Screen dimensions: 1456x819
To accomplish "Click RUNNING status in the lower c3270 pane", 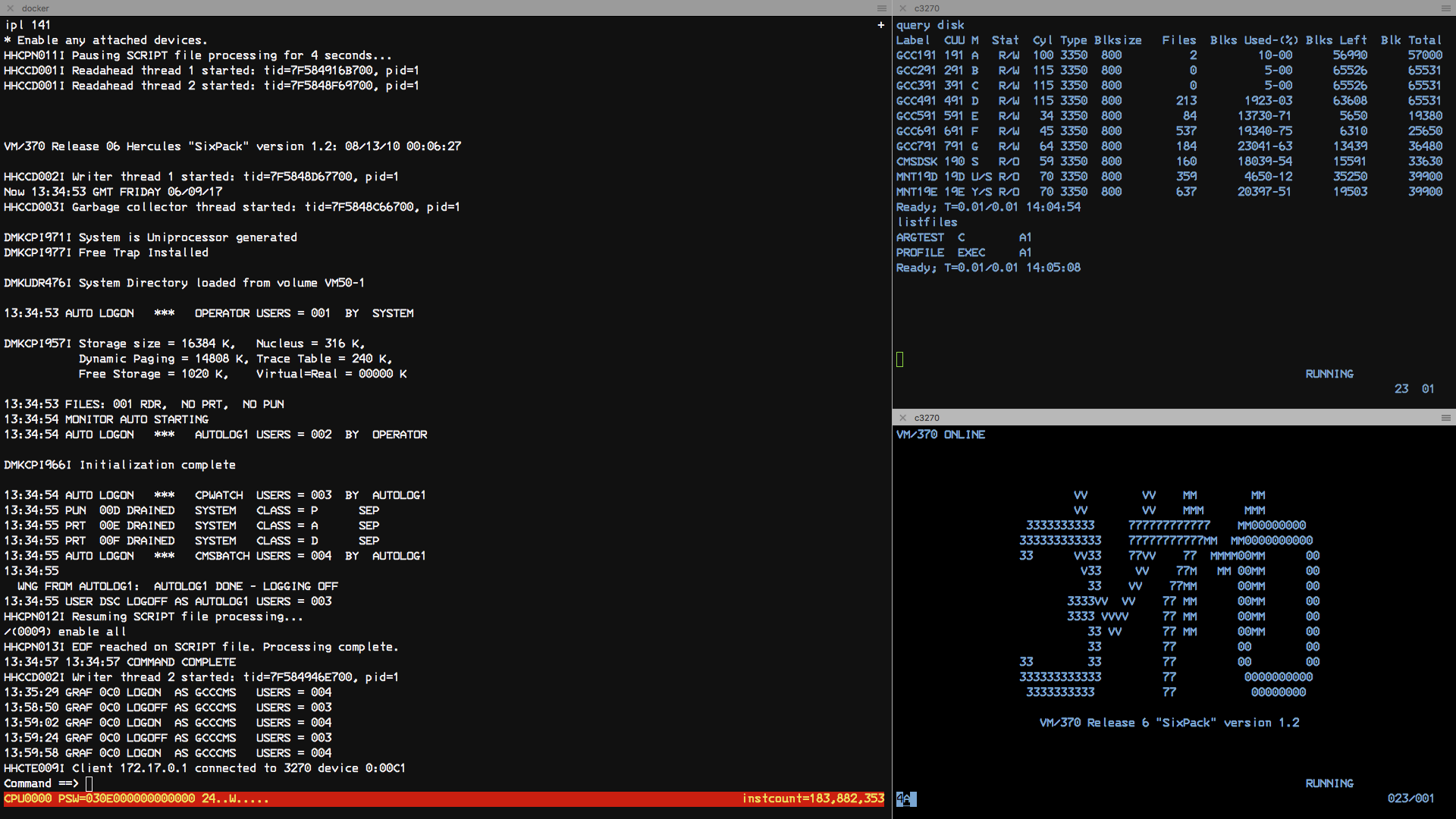I will click(1329, 783).
